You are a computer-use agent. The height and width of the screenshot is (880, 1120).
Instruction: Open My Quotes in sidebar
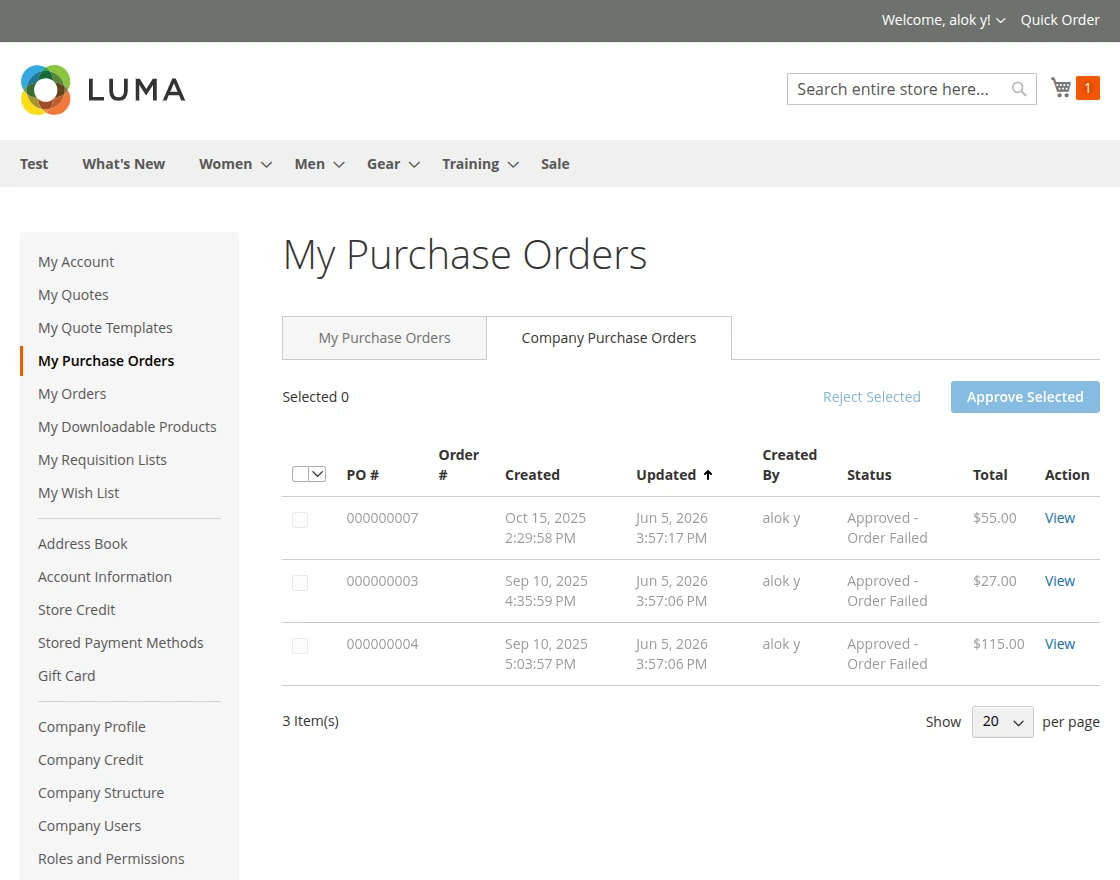pyautogui.click(x=73, y=295)
